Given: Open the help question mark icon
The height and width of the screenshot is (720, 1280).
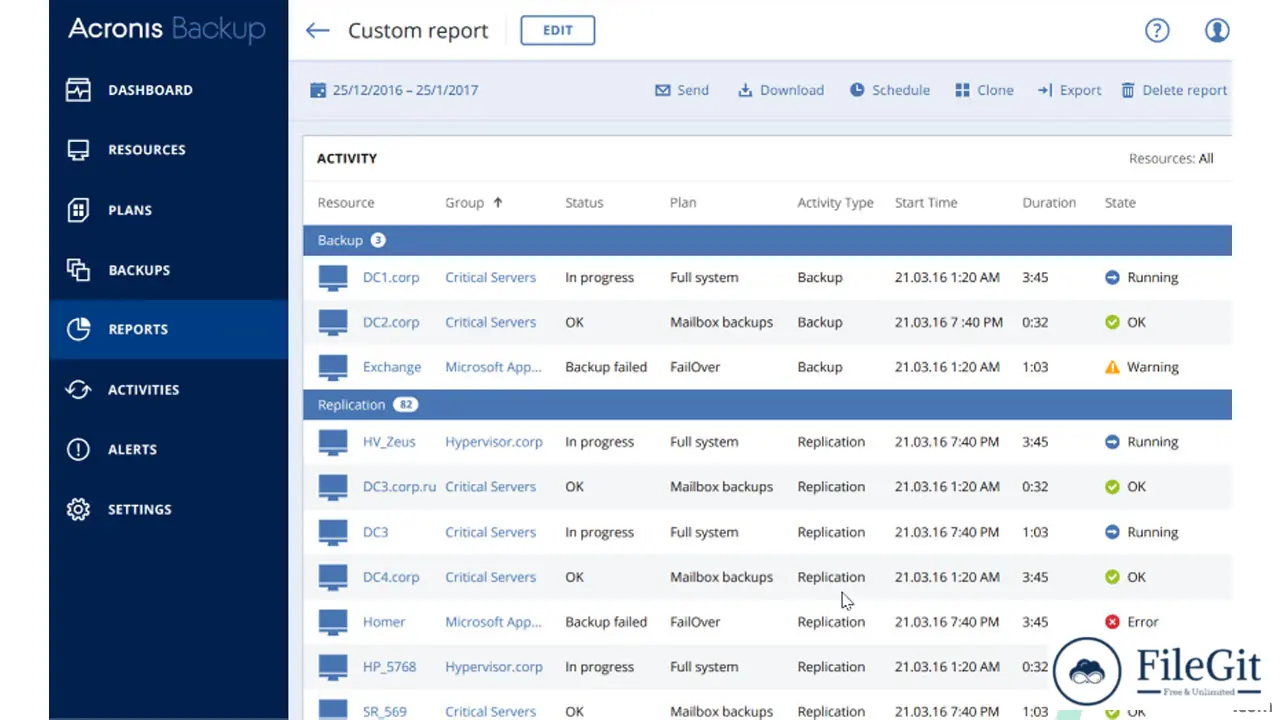Looking at the screenshot, I should click(x=1157, y=30).
